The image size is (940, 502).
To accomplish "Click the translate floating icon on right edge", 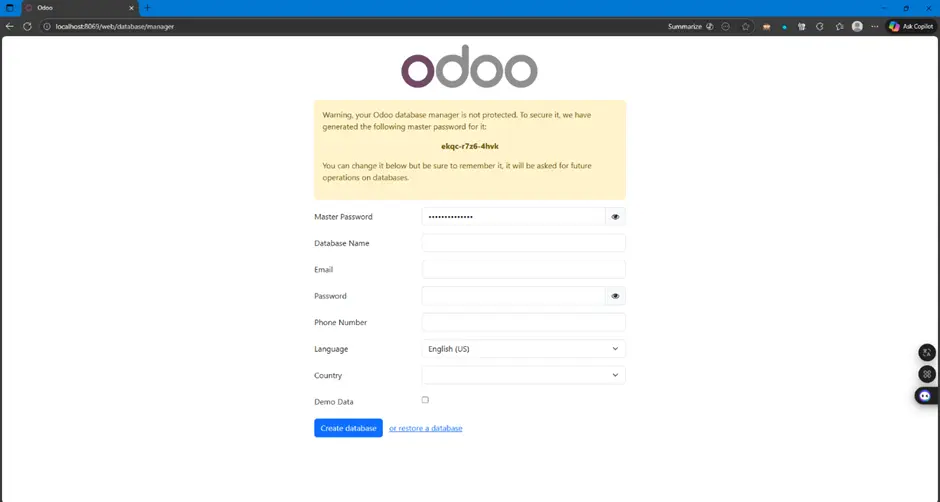I will tap(927, 352).
